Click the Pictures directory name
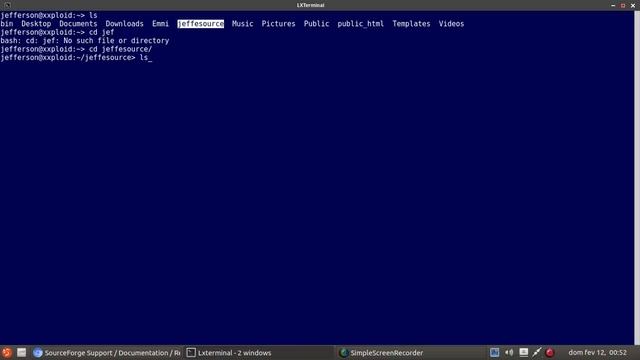The image size is (640, 360). (278, 24)
